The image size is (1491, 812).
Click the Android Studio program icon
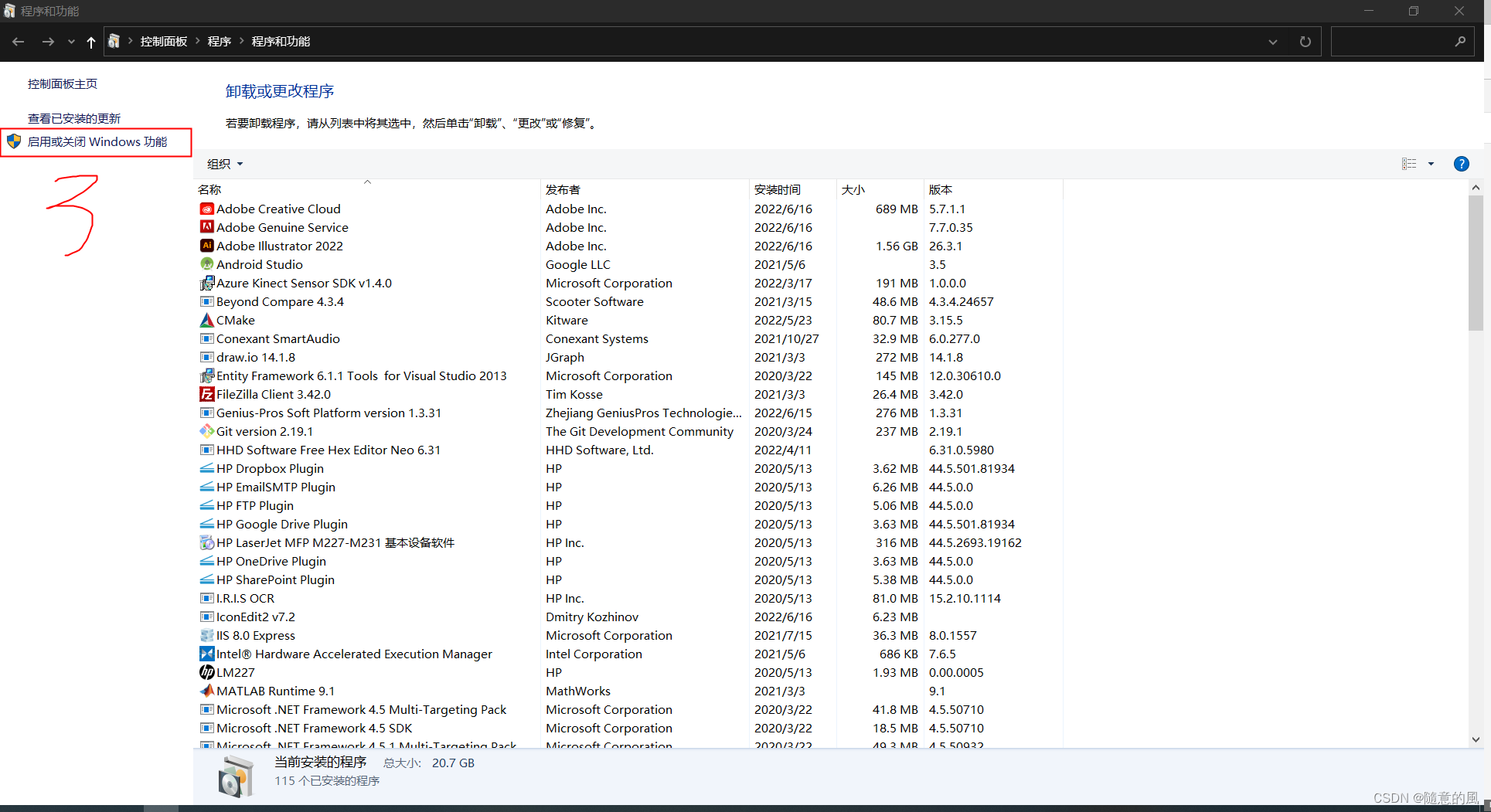[206, 264]
